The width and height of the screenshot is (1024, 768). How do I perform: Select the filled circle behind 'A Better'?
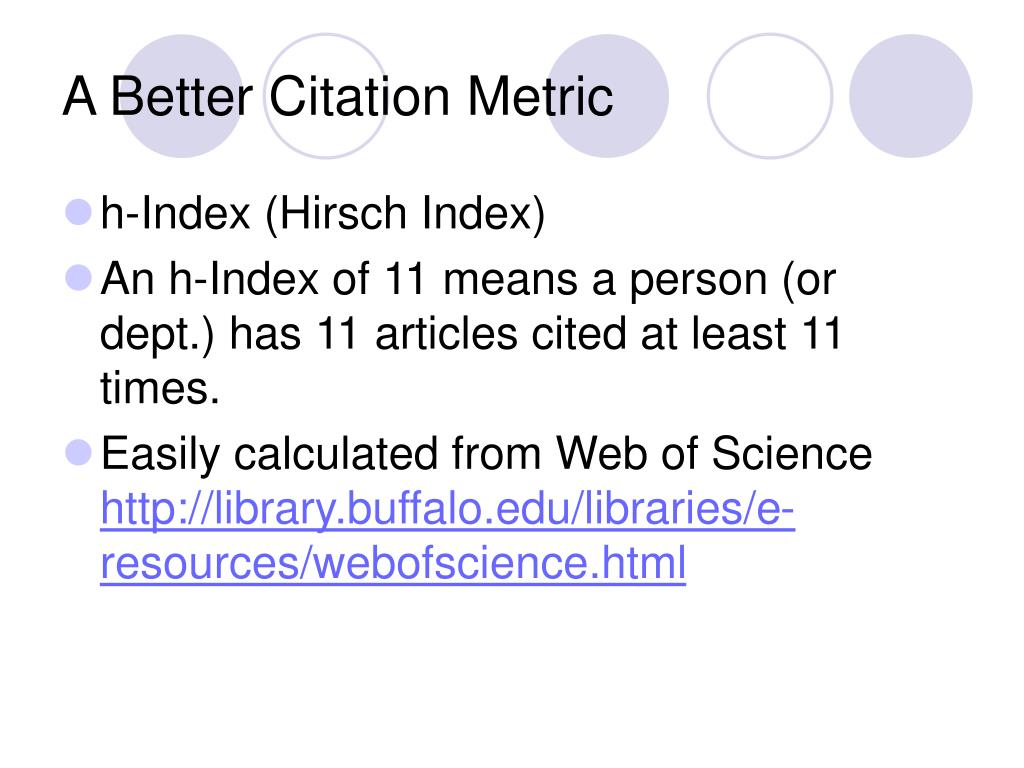click(182, 96)
